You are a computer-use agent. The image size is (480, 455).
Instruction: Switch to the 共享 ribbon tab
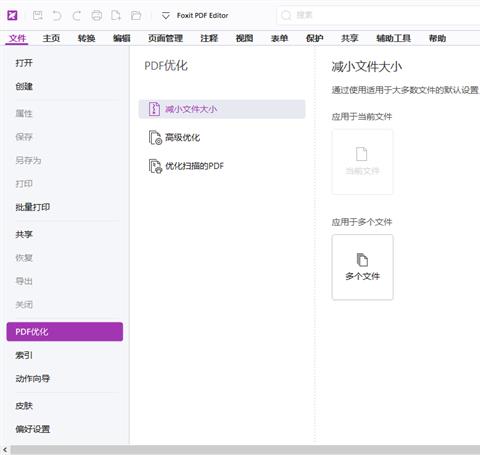tap(350, 38)
